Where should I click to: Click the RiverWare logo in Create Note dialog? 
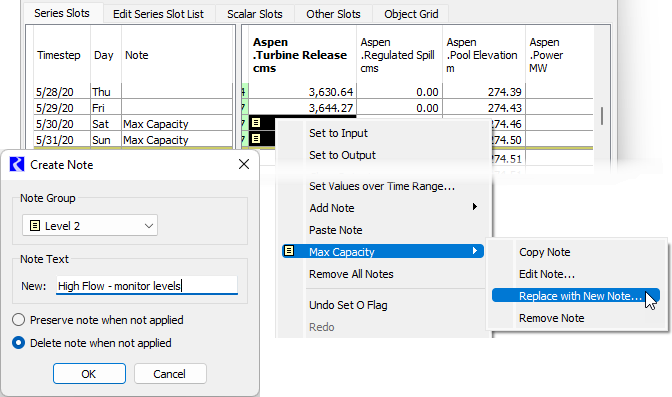17,164
